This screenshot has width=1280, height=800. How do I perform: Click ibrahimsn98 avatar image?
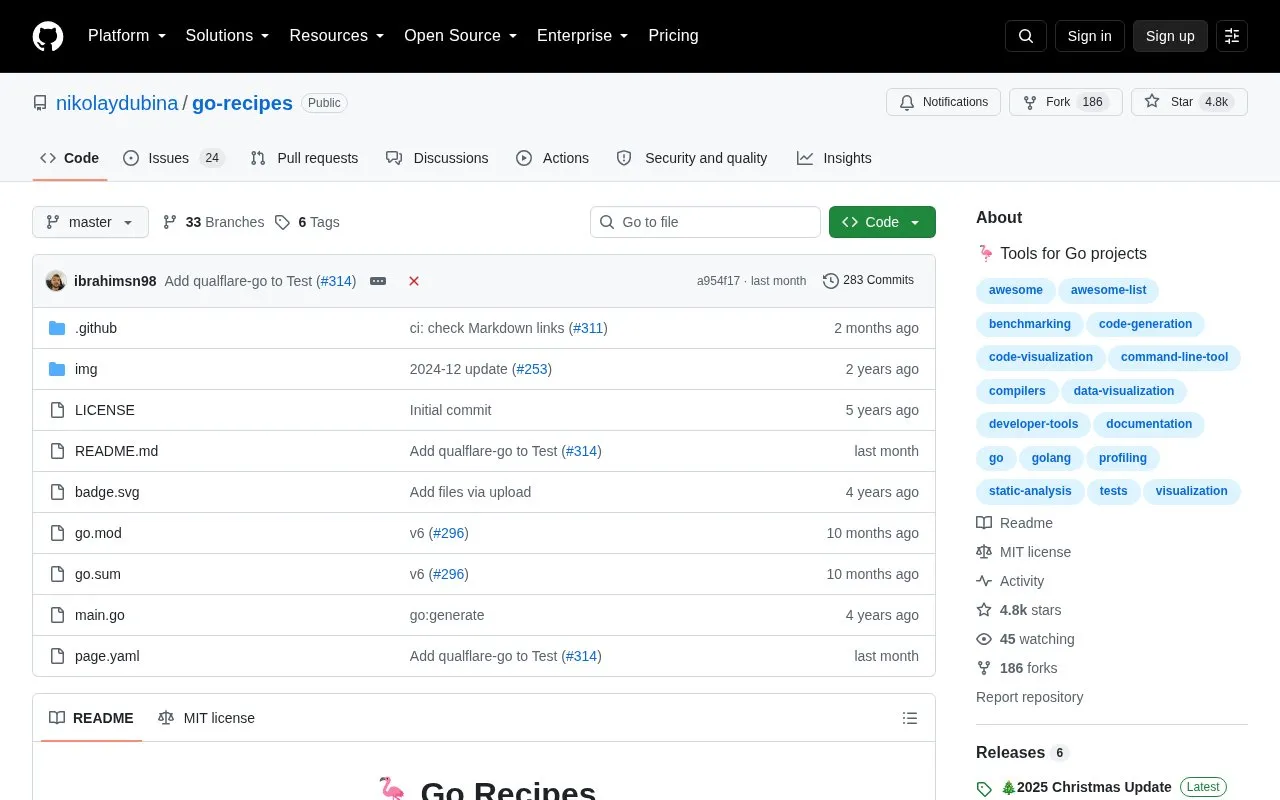tap(56, 281)
